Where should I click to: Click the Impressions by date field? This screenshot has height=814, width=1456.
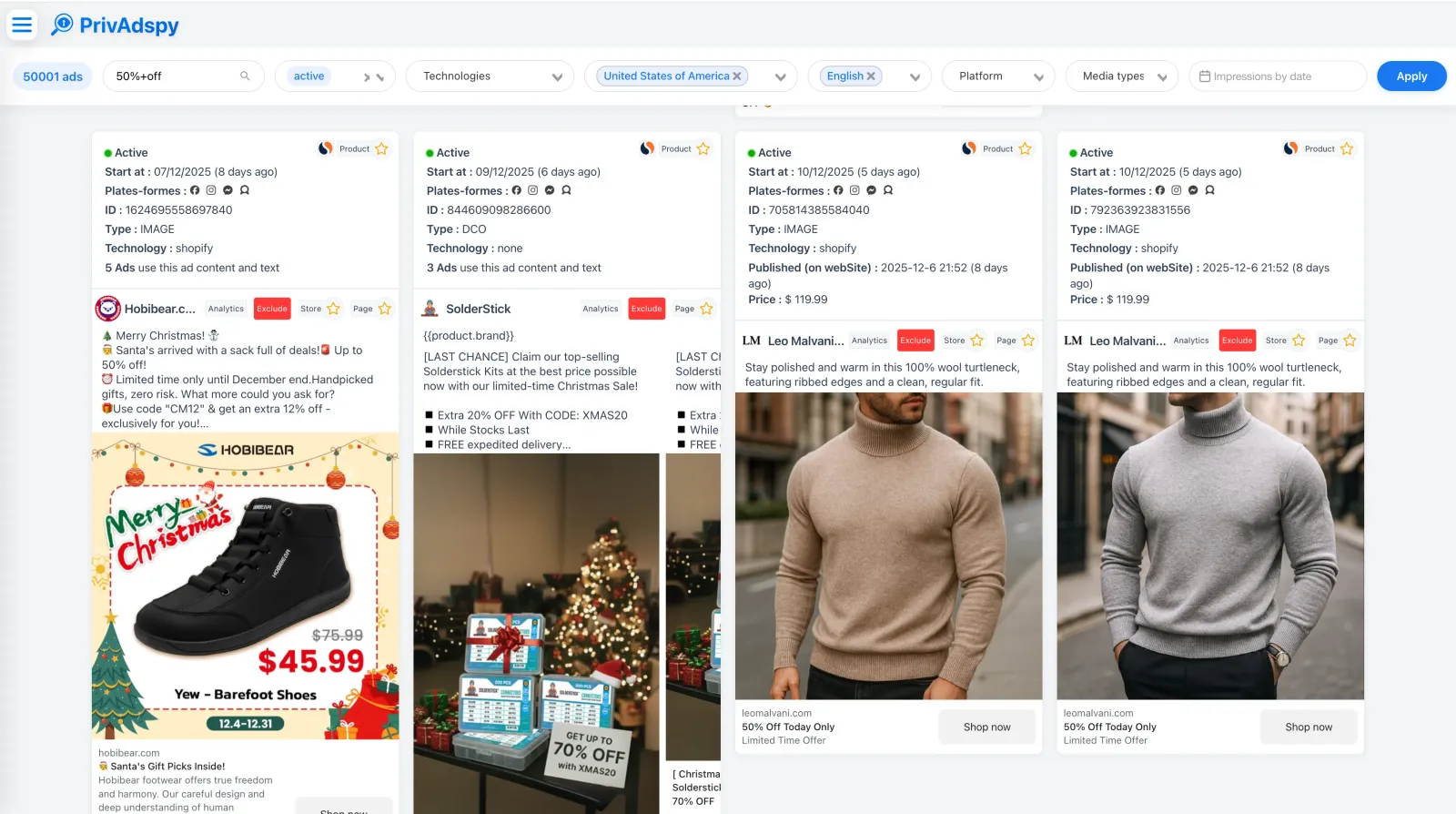[1278, 76]
